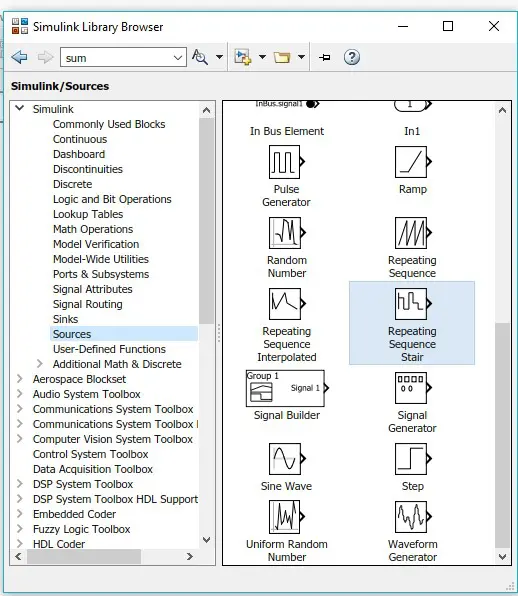Maximize the Simulink Library Browser window
Screen dimensions: 518x596
tap(448, 26)
